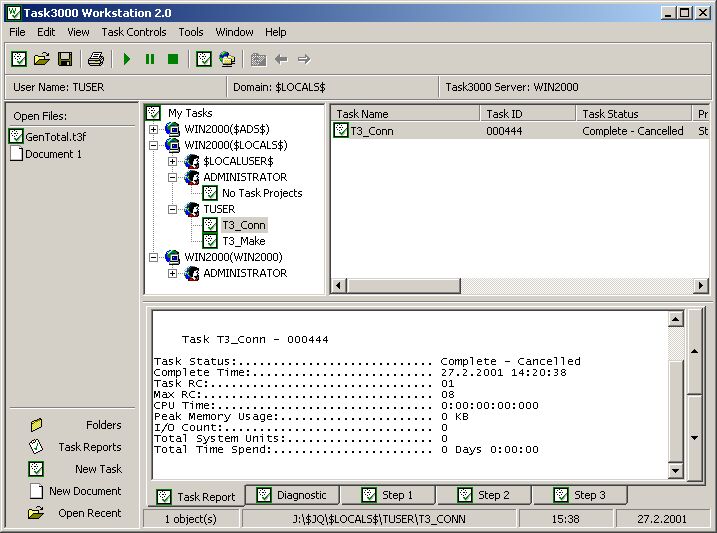This screenshot has width=717, height=533.
Task: Click the Save floppy disk icon
Action: click(64, 59)
